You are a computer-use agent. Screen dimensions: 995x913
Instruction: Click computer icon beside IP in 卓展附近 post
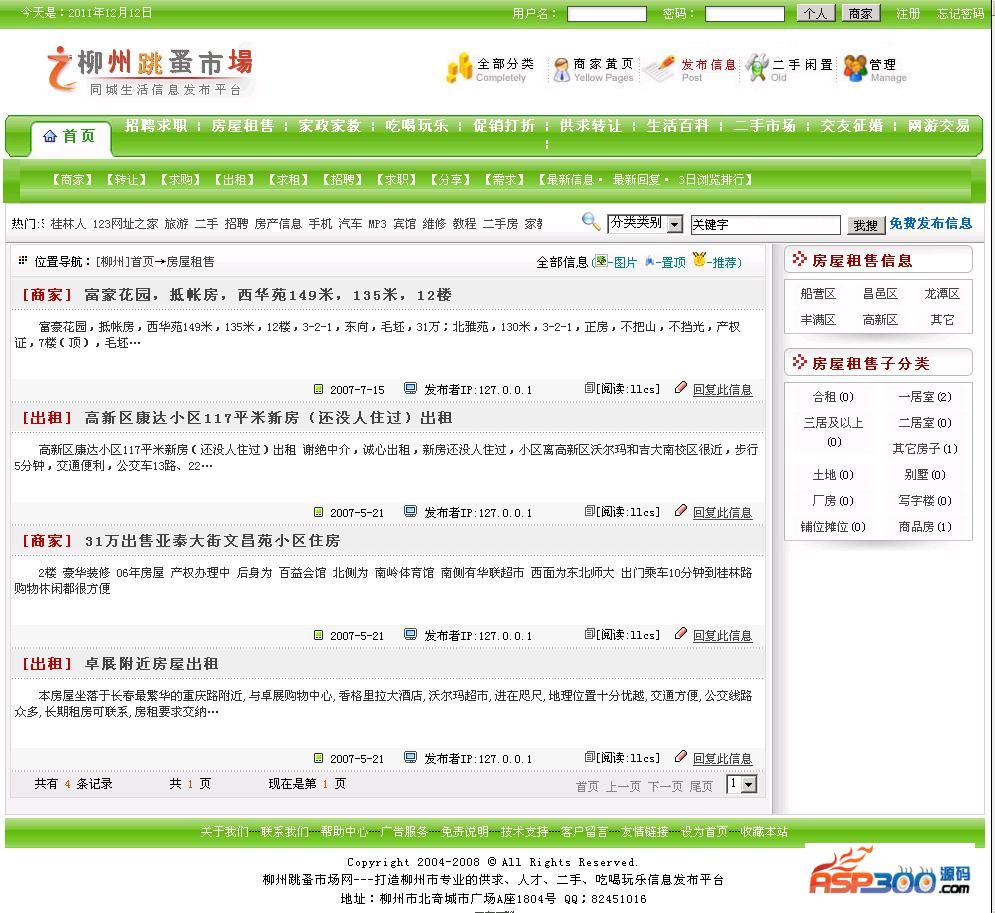pyautogui.click(x=411, y=757)
